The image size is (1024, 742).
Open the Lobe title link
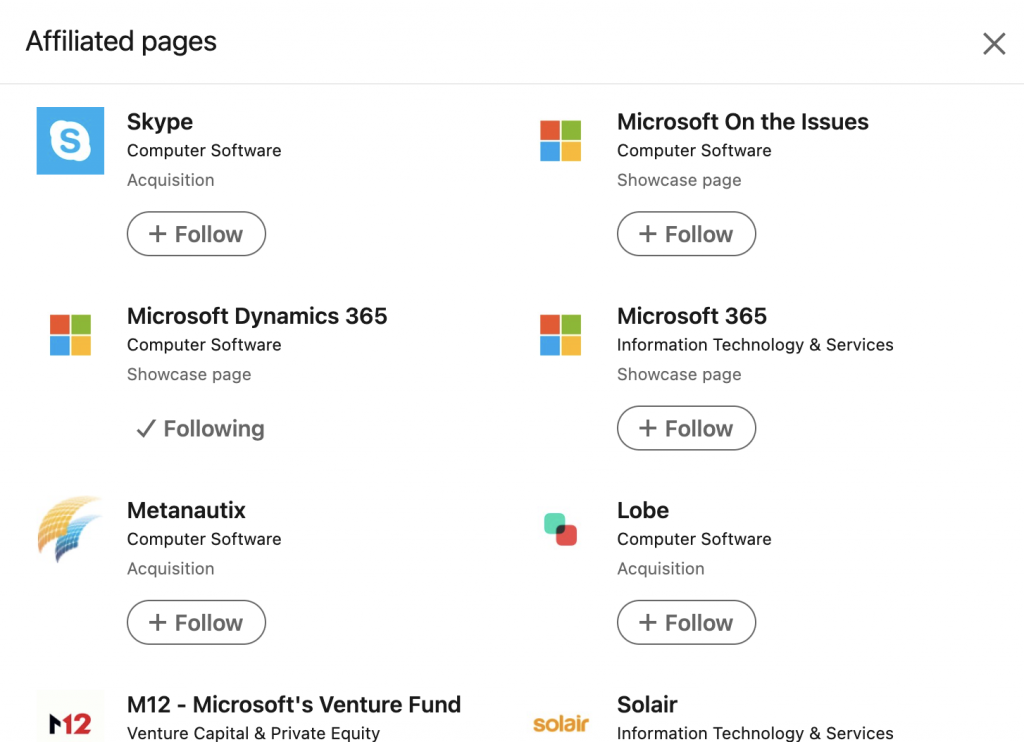tap(643, 510)
